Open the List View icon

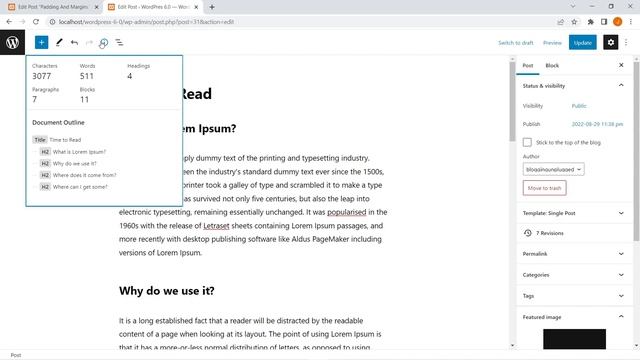[x=119, y=42]
